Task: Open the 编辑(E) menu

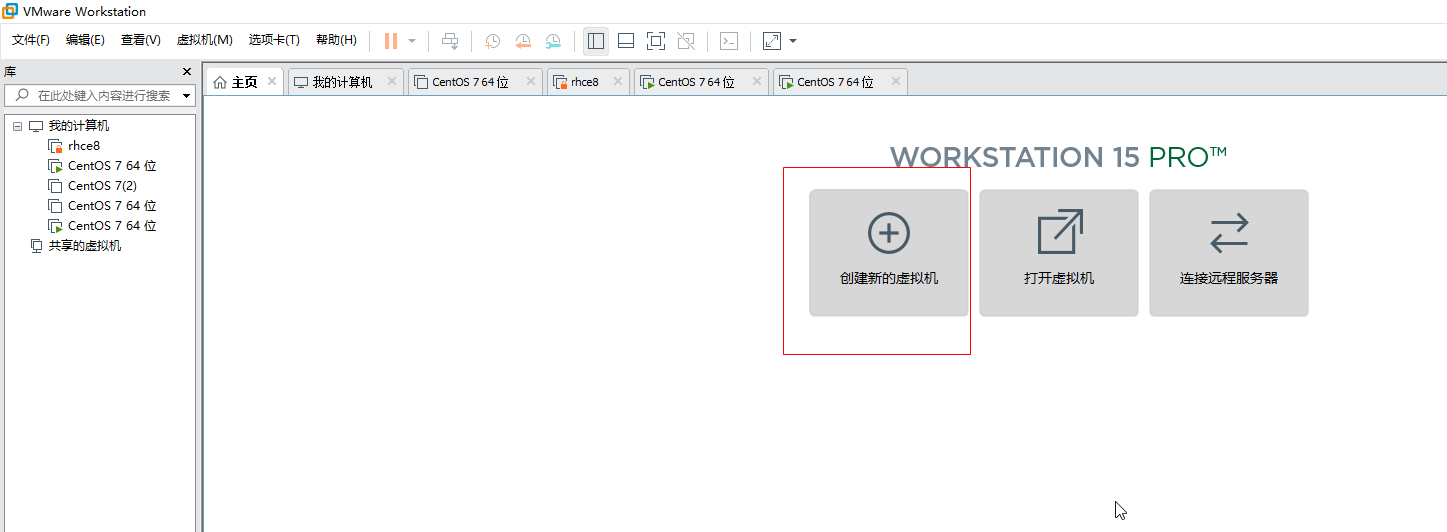Action: 85,40
